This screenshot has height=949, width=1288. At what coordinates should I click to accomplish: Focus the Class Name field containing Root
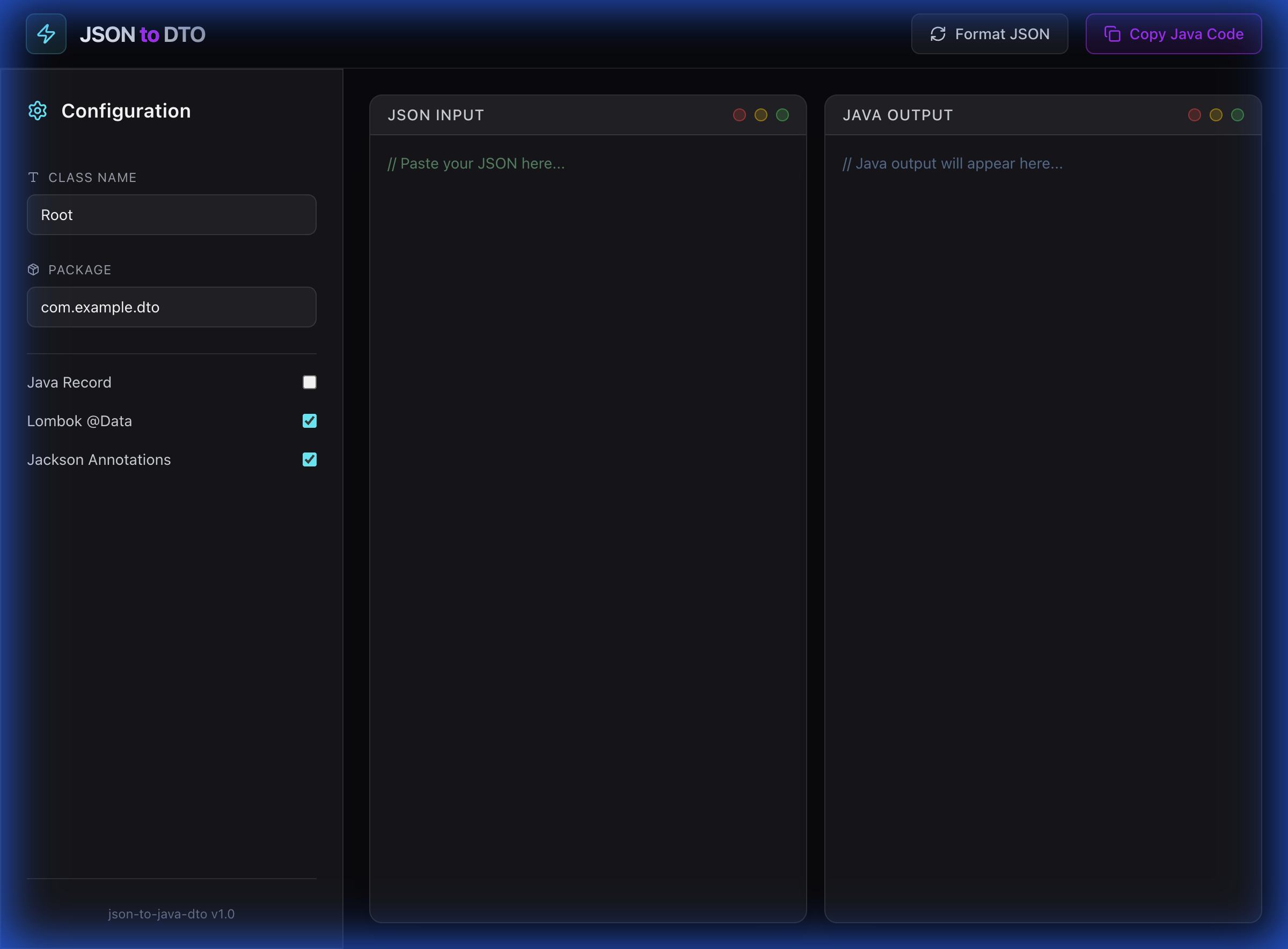pos(171,215)
